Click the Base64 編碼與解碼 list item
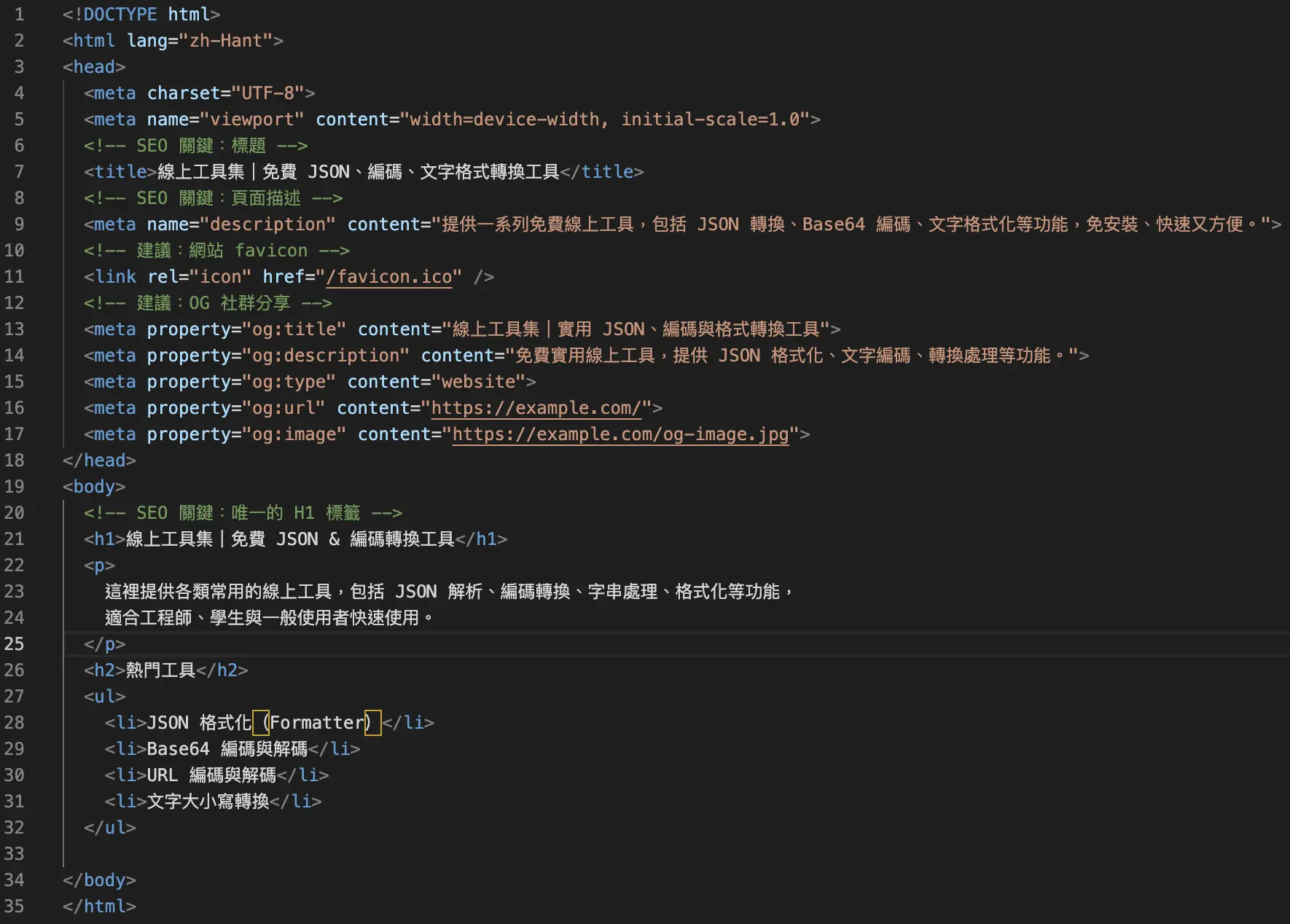Viewport: 1290px width, 924px height. 227,749
